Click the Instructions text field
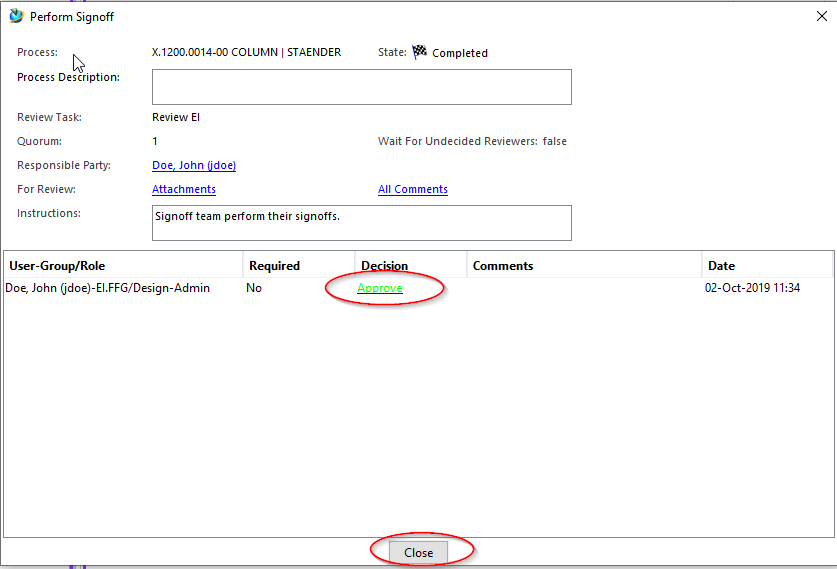 (x=361, y=223)
